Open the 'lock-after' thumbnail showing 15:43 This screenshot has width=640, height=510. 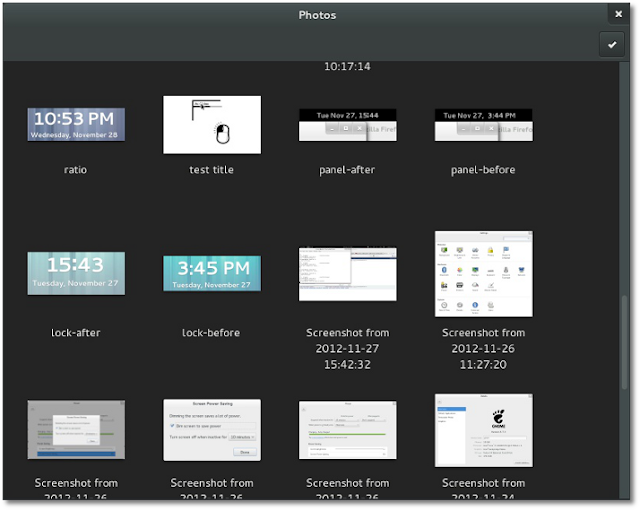(76, 273)
